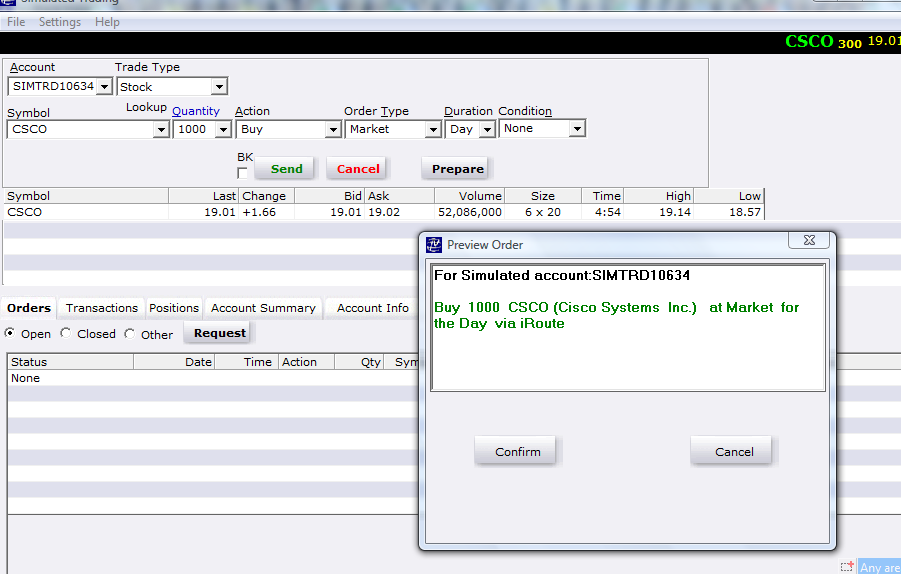Viewport: 901px width, 574px height.
Task: Select the Closed orders radio button
Action: [66, 333]
